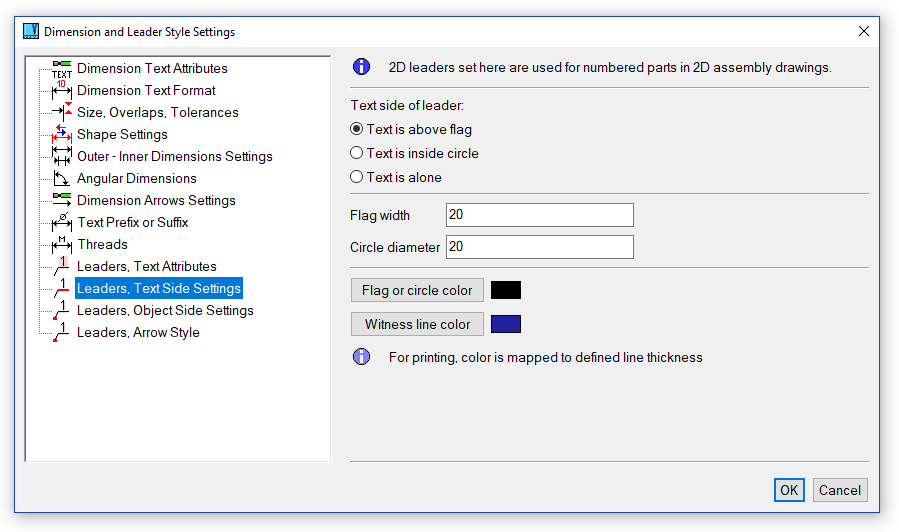
Task: Click the Size, Overlaps, Tolerances icon
Action: [x=62, y=113]
